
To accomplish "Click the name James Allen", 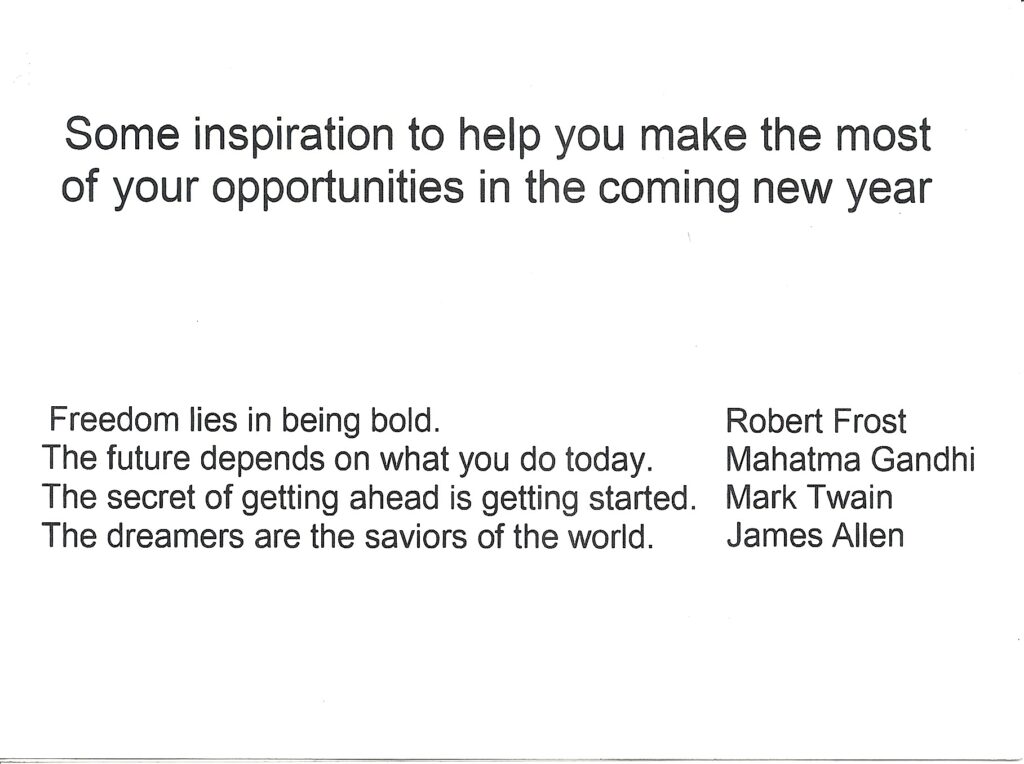I will click(x=815, y=536).
